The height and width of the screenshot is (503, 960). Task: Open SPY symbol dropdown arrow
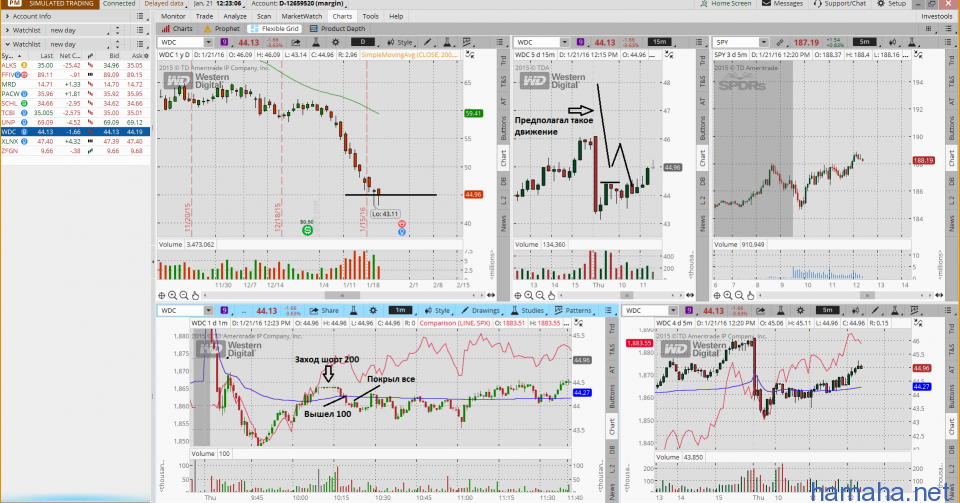763,42
